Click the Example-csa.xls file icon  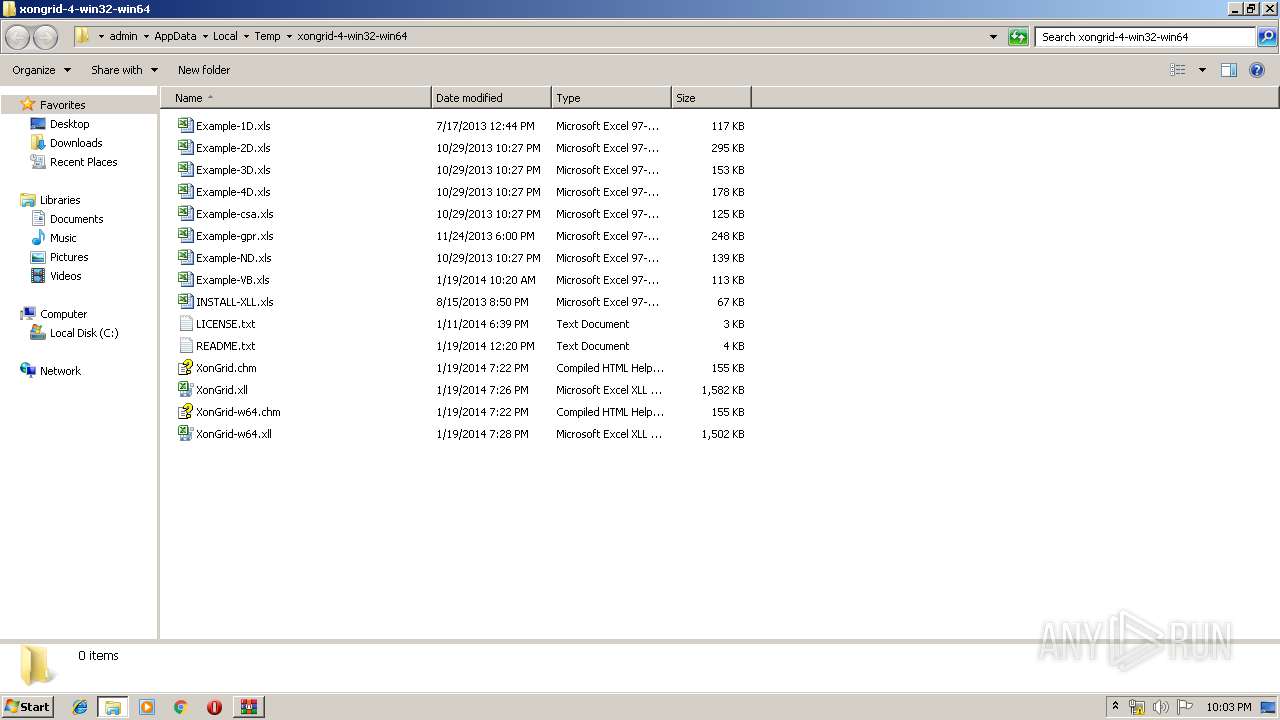pos(185,213)
